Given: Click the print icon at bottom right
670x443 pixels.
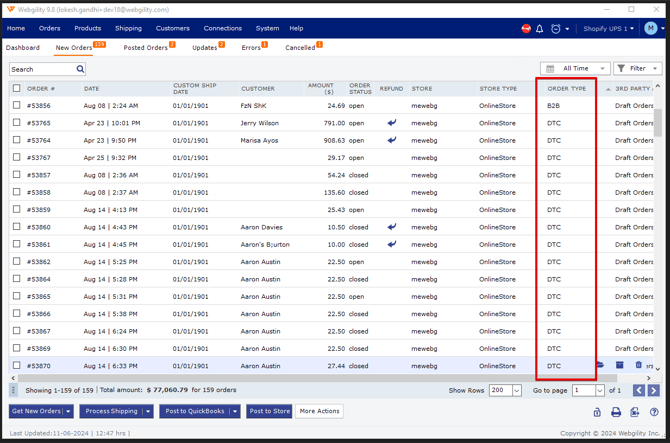Looking at the screenshot, I should 616,412.
